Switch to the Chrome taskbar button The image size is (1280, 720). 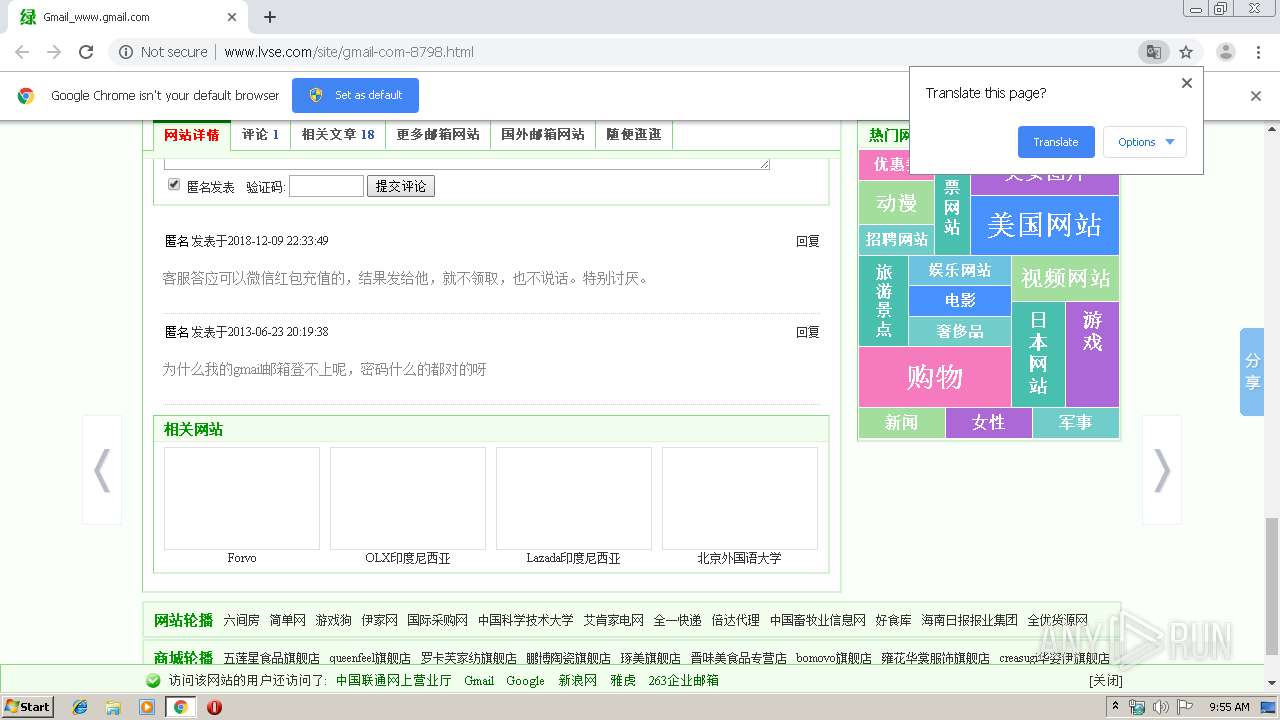[181, 707]
